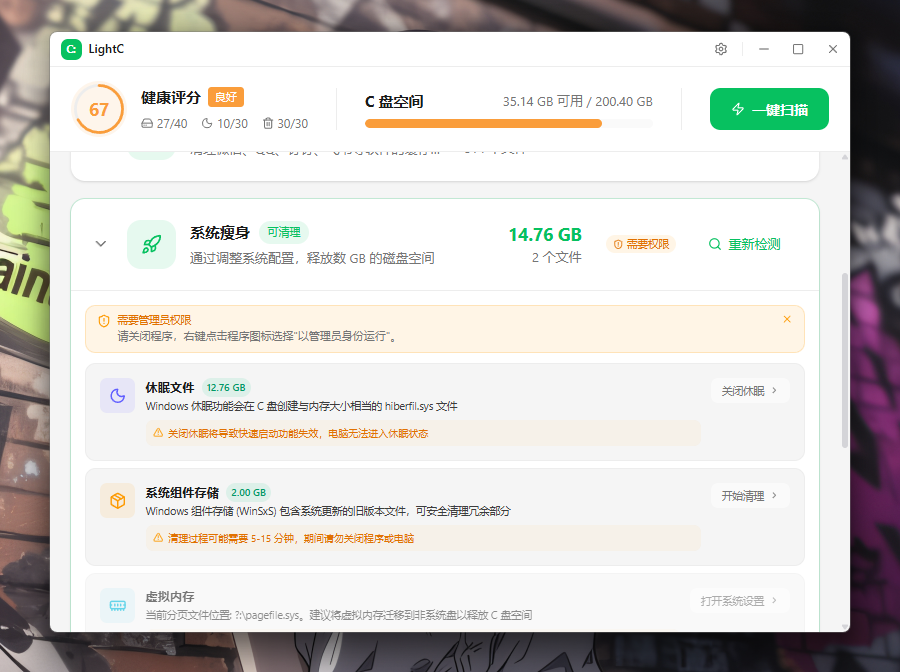The image size is (900, 672).
Task: Click the 2.00 GB size tag
Action: pyautogui.click(x=249, y=492)
